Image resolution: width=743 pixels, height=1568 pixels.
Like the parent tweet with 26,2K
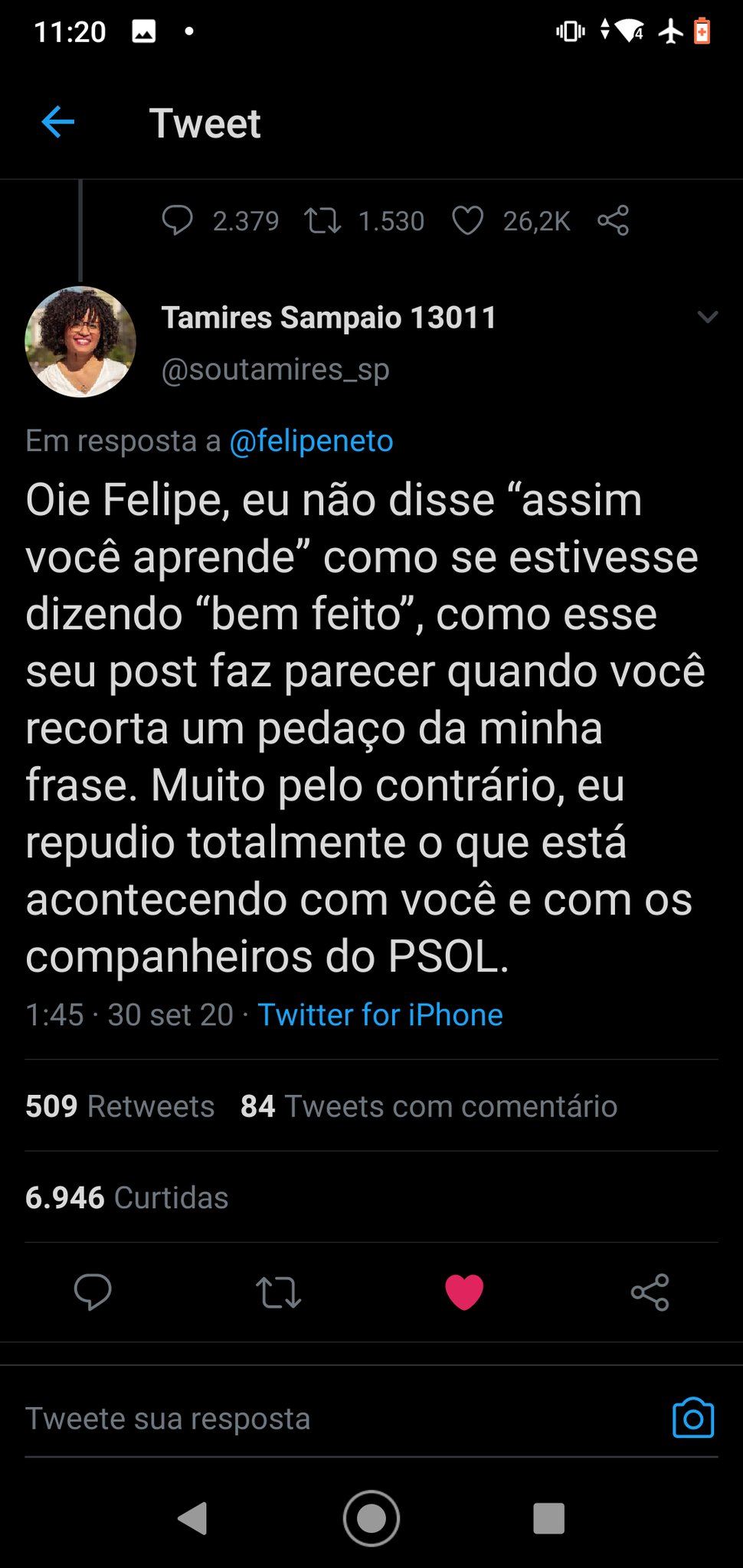tap(467, 220)
